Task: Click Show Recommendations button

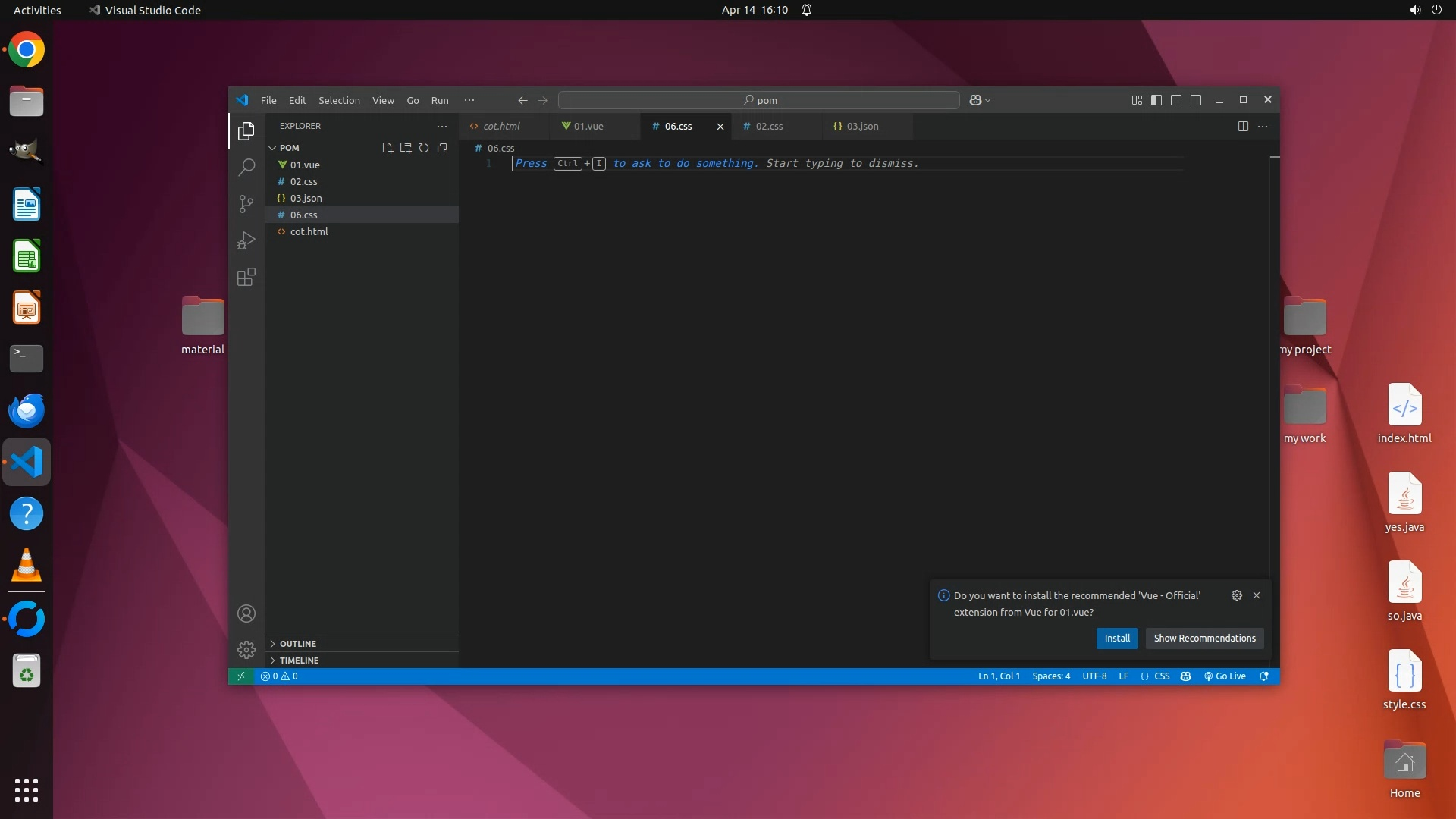Action: [x=1204, y=639]
